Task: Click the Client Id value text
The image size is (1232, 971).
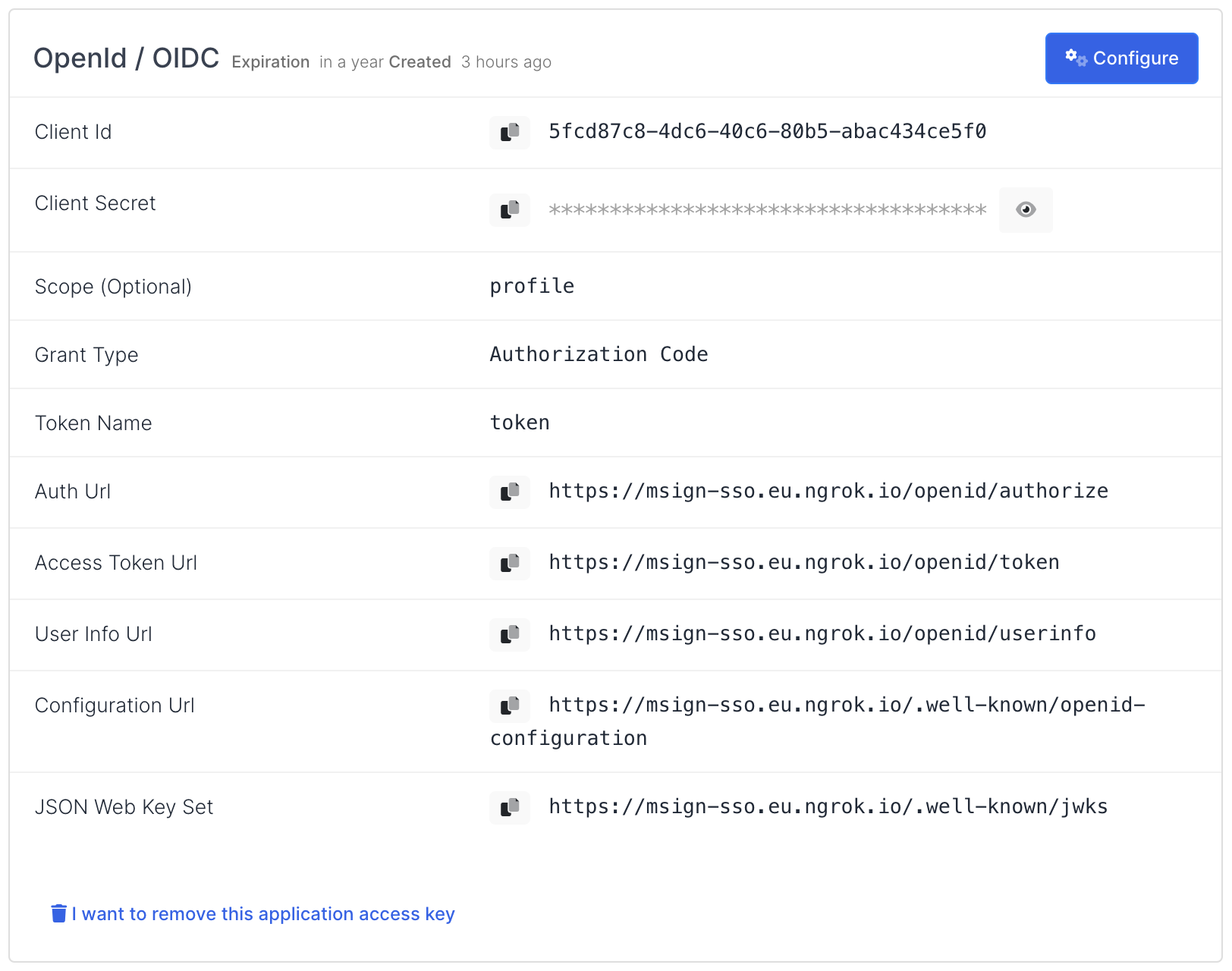Action: 767,132
